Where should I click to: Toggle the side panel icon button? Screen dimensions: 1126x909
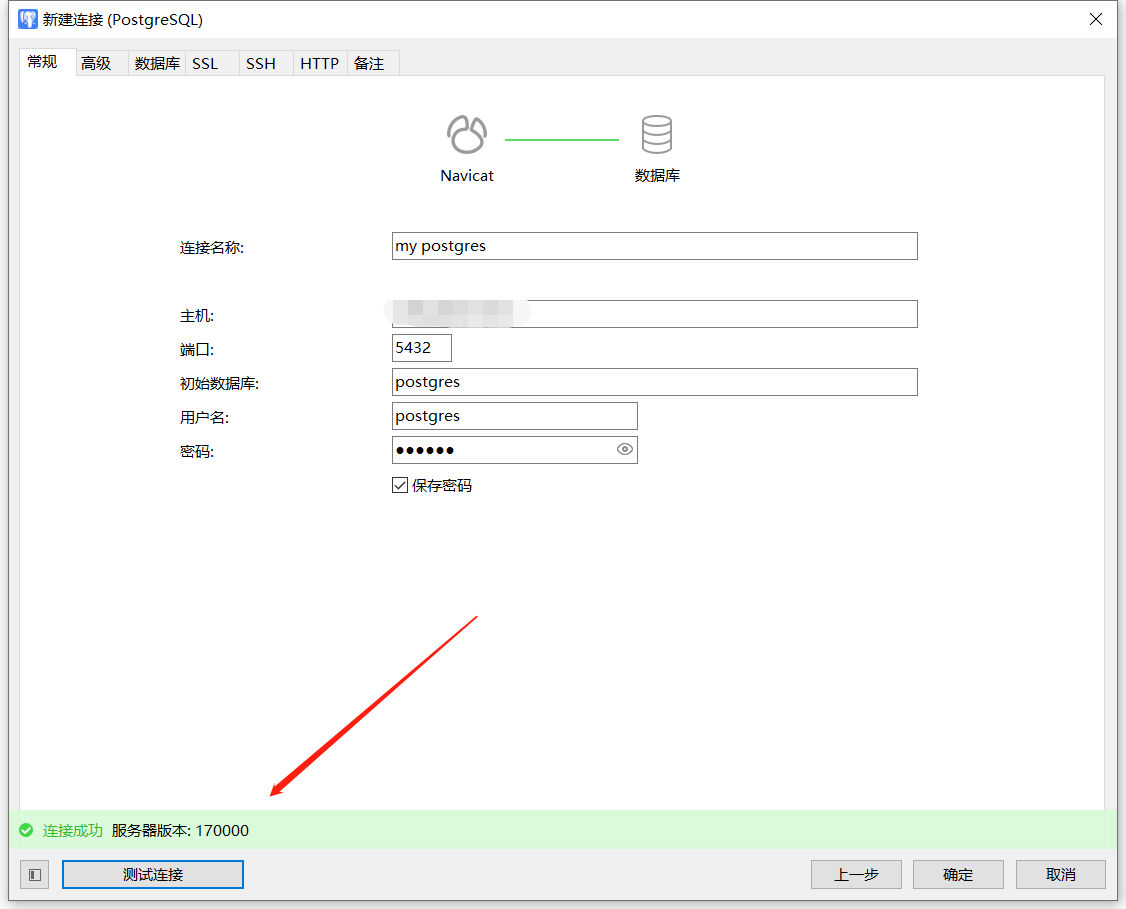click(34, 875)
